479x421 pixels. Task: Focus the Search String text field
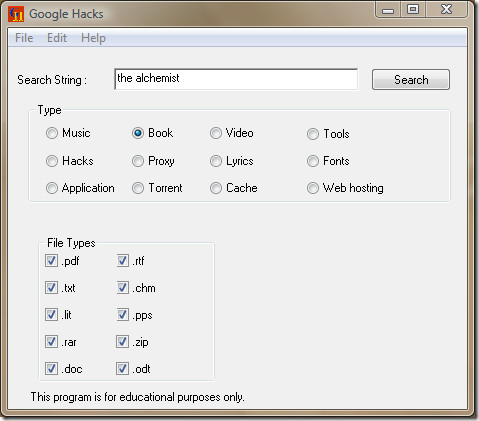click(236, 79)
